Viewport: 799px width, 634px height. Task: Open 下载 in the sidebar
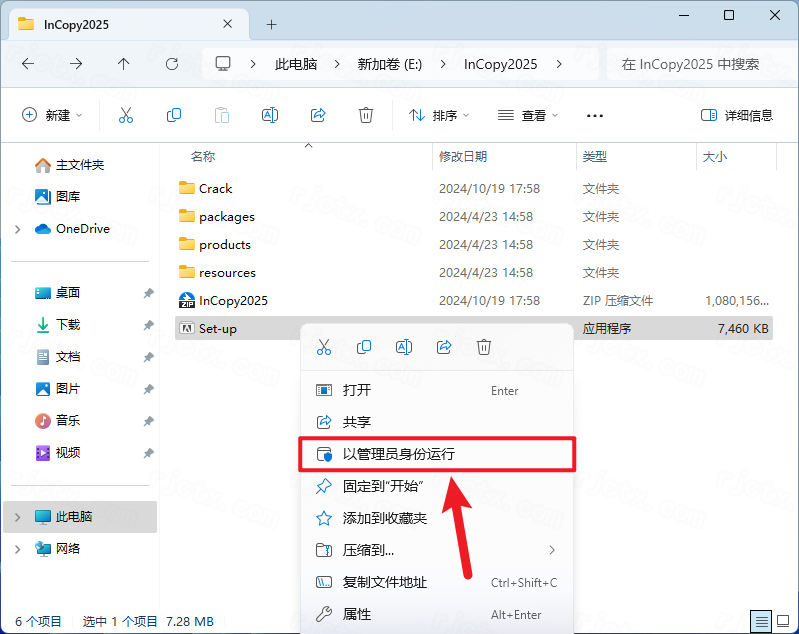coord(68,325)
